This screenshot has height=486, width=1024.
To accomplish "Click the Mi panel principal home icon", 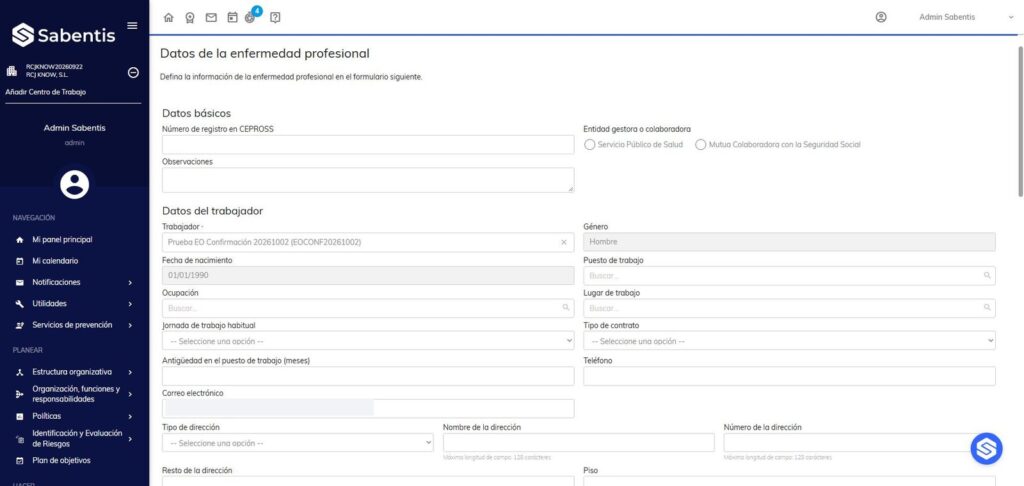I will click(20, 240).
